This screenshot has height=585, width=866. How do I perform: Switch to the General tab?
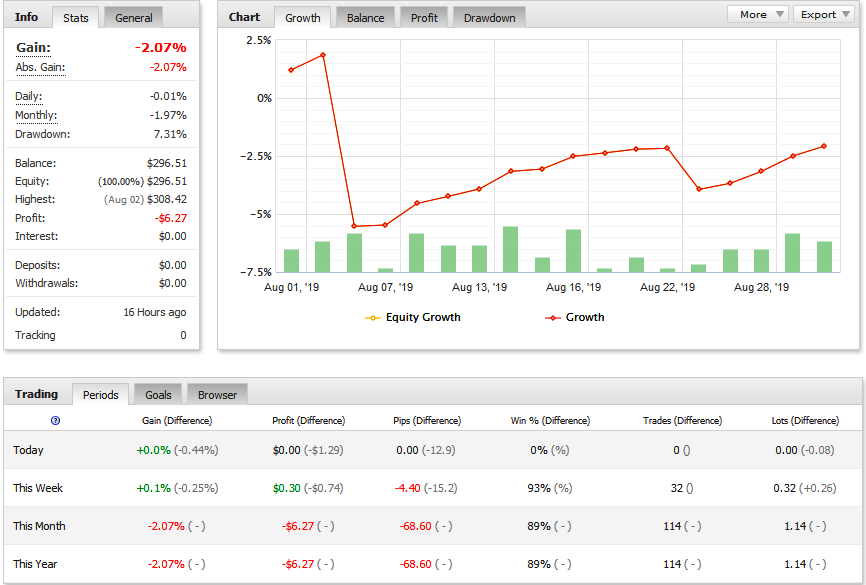[x=133, y=18]
